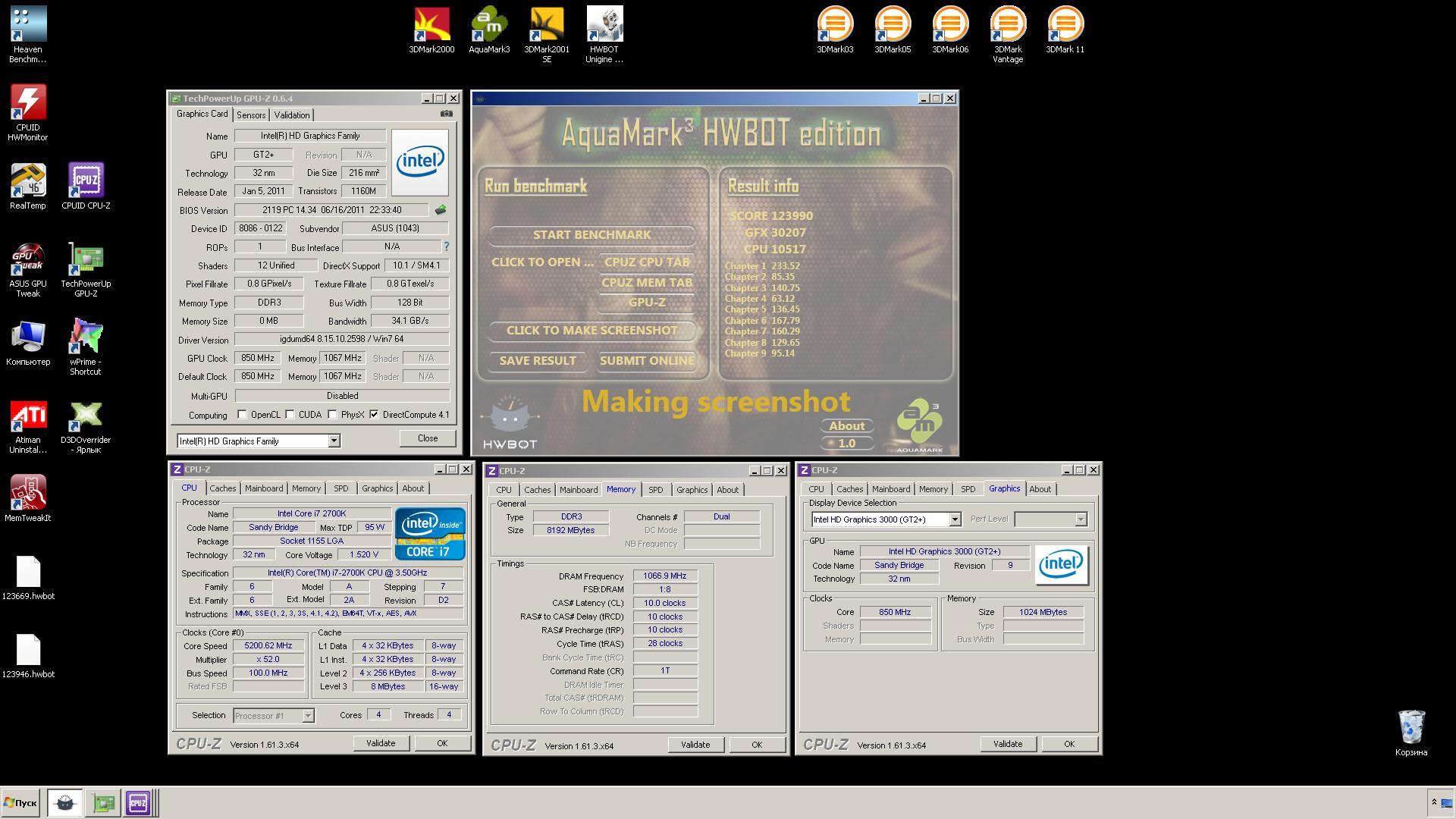Click the DRAM Frequency value field
Image resolution: width=1456 pixels, height=819 pixels.
coord(665,576)
